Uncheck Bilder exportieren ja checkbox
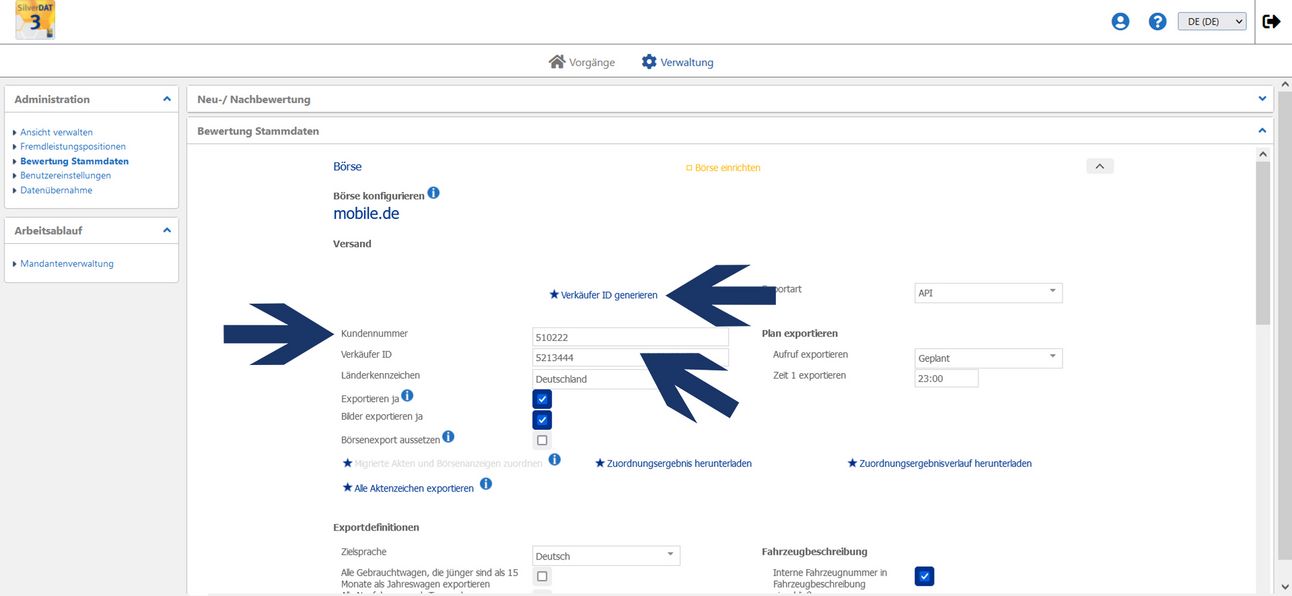 click(x=542, y=420)
